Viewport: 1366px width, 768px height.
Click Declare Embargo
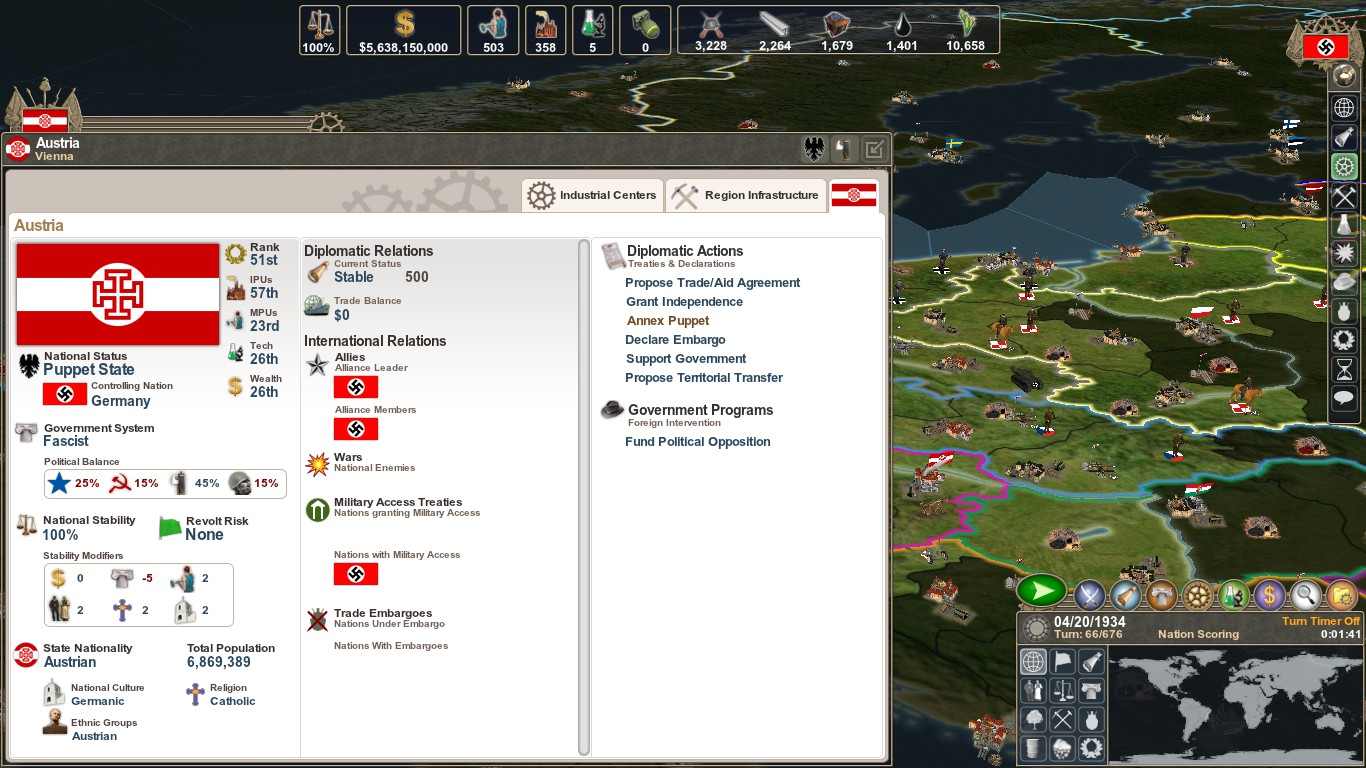pos(675,340)
